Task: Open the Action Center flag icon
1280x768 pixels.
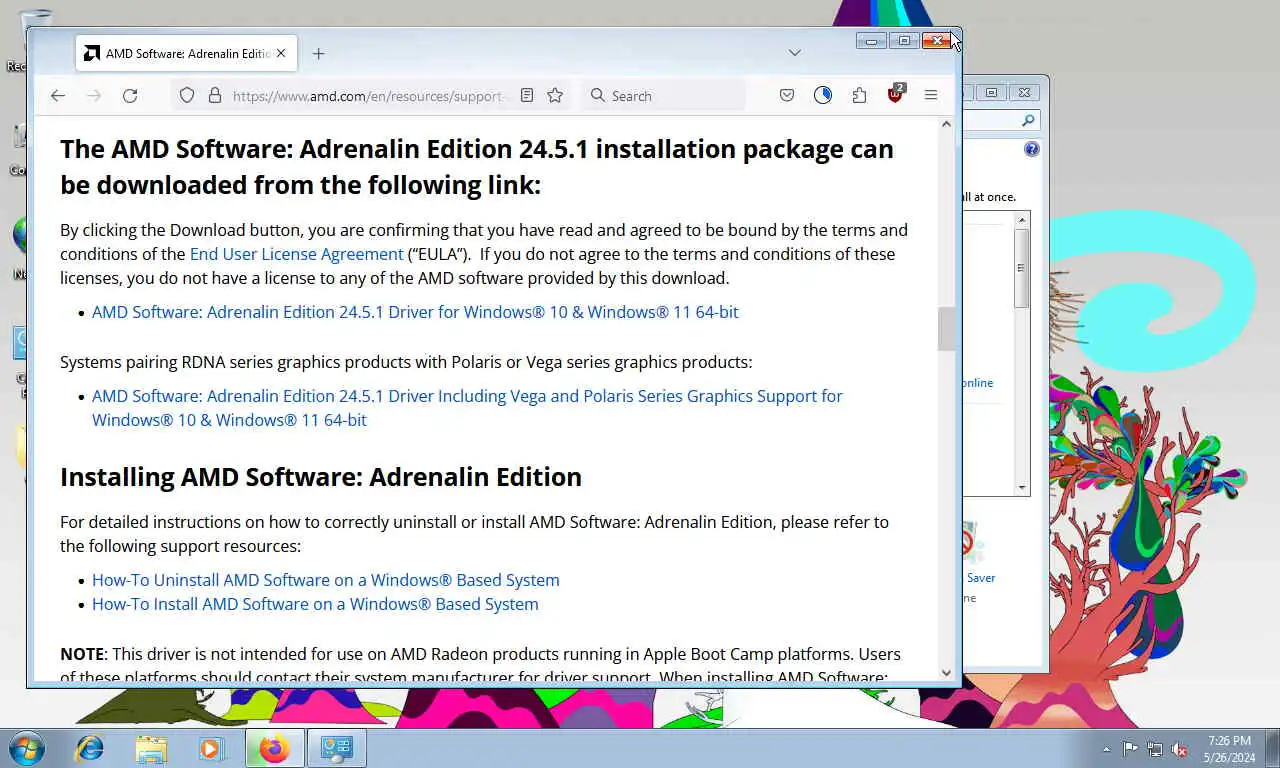Action: tap(1130, 749)
